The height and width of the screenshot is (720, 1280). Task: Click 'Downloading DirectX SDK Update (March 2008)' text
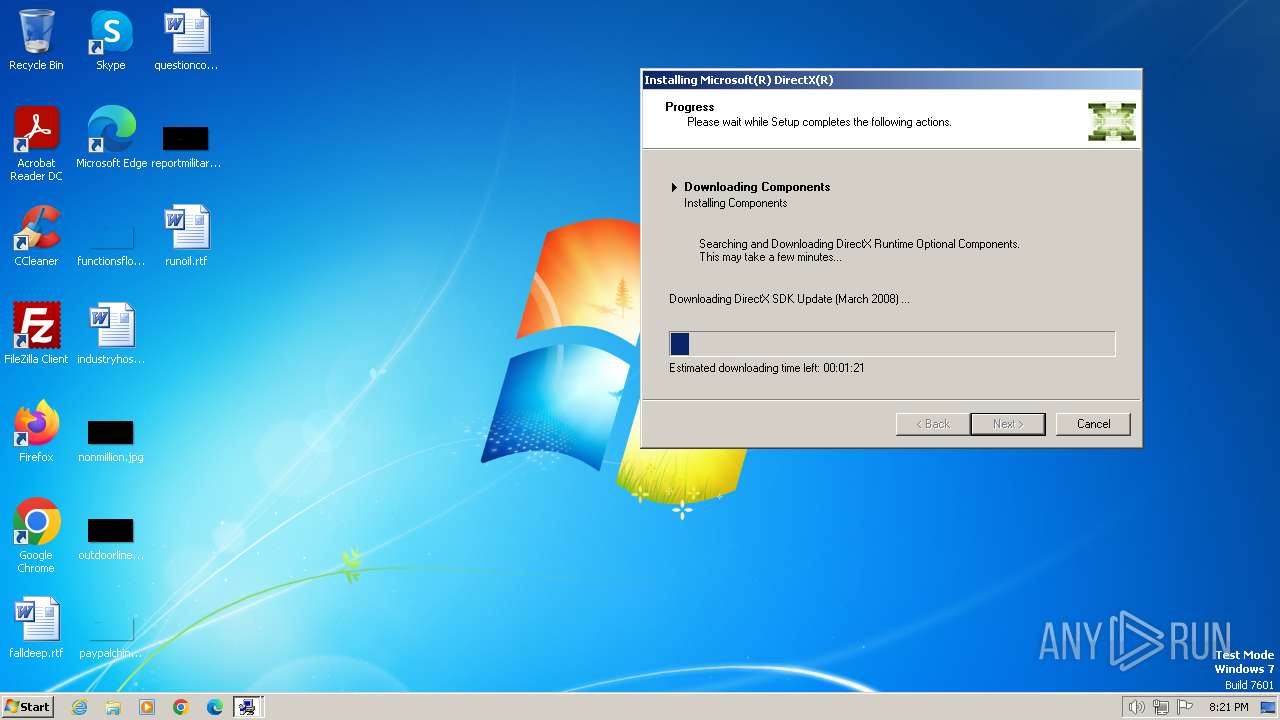789,299
